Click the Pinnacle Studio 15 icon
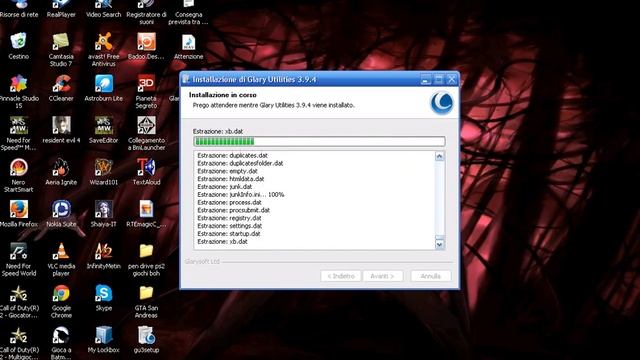 (x=18, y=84)
